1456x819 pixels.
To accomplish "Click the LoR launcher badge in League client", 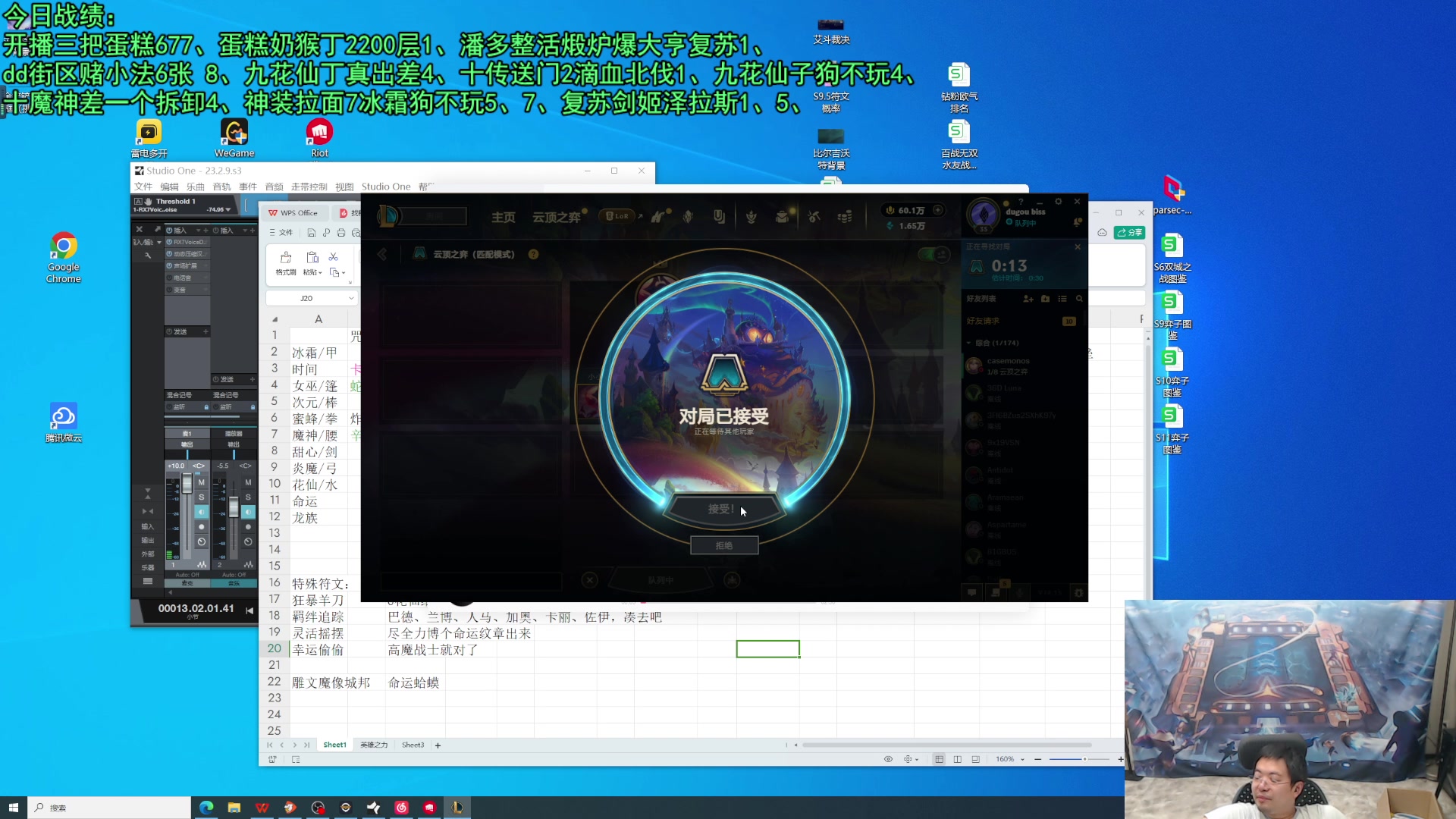I will tap(618, 216).
